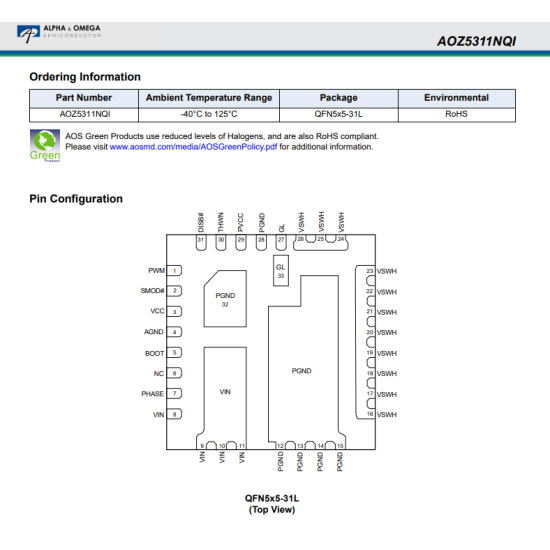Click pin number 11 at bottom edge

tap(242, 446)
